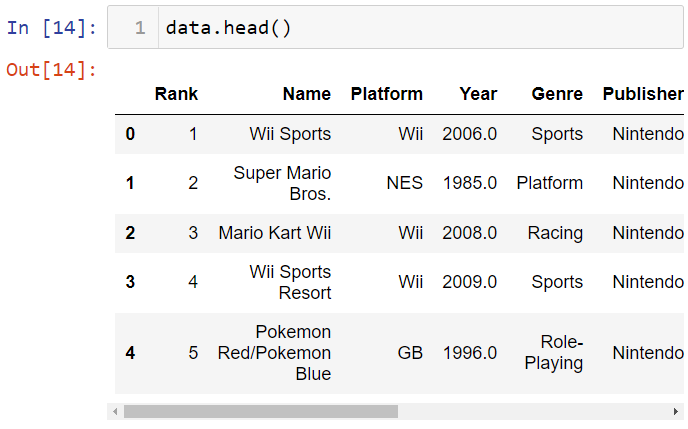Click the Platform column header
Image resolution: width=688 pixels, height=429 pixels.
(387, 94)
